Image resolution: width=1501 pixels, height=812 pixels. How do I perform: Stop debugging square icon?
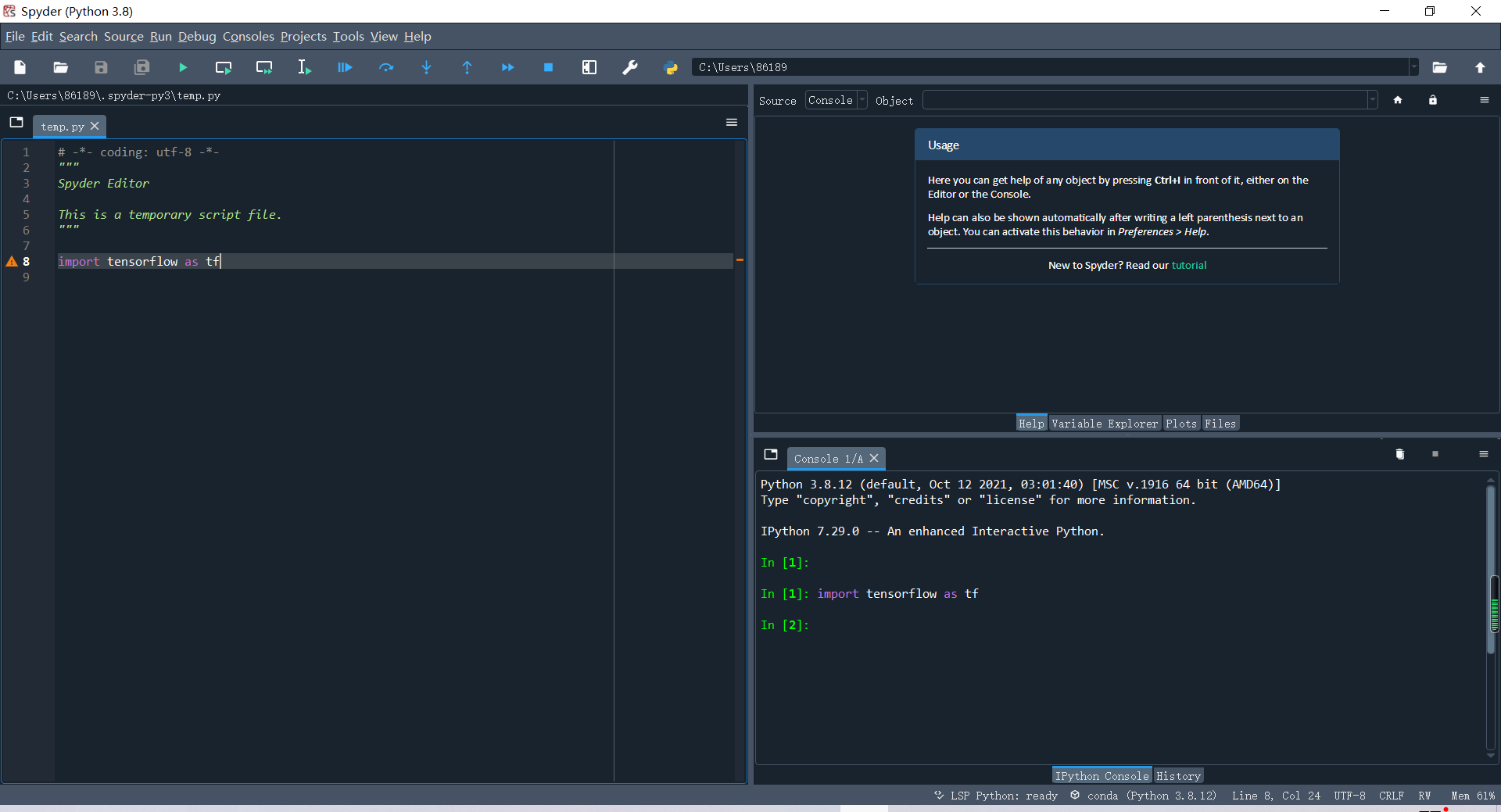[549, 67]
